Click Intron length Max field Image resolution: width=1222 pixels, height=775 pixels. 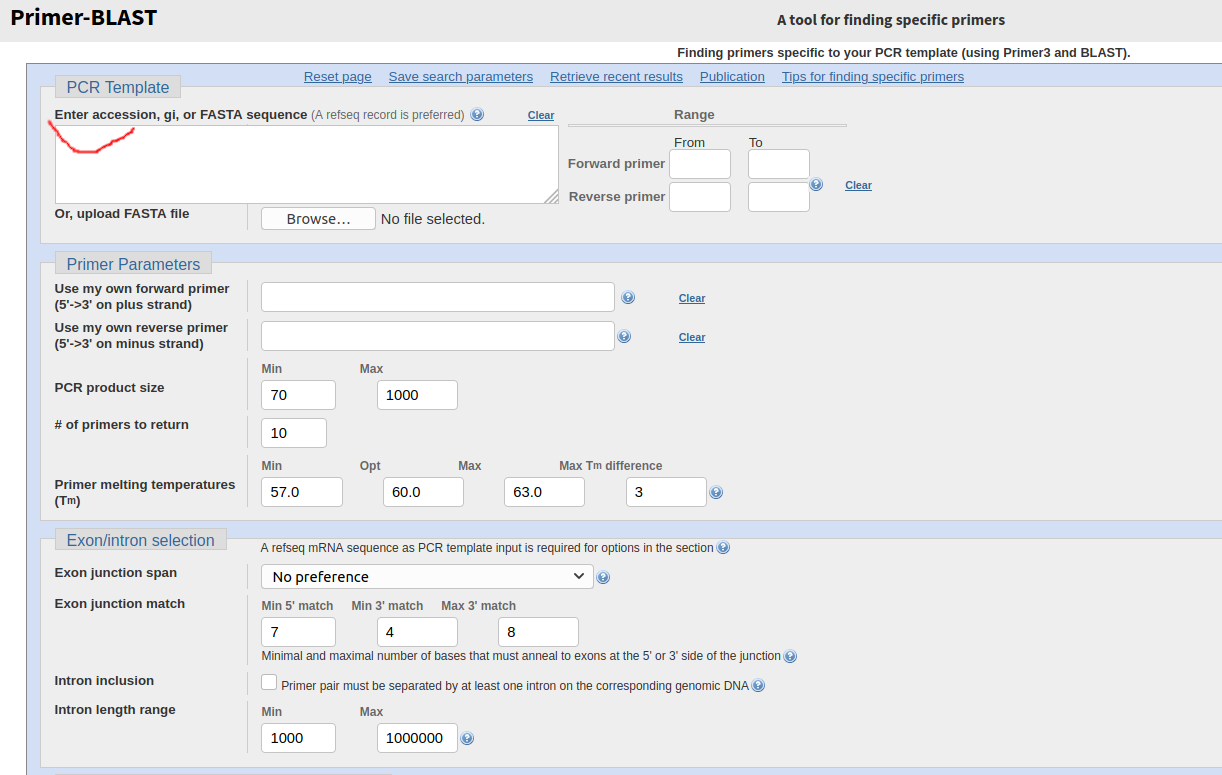pyautogui.click(x=417, y=738)
